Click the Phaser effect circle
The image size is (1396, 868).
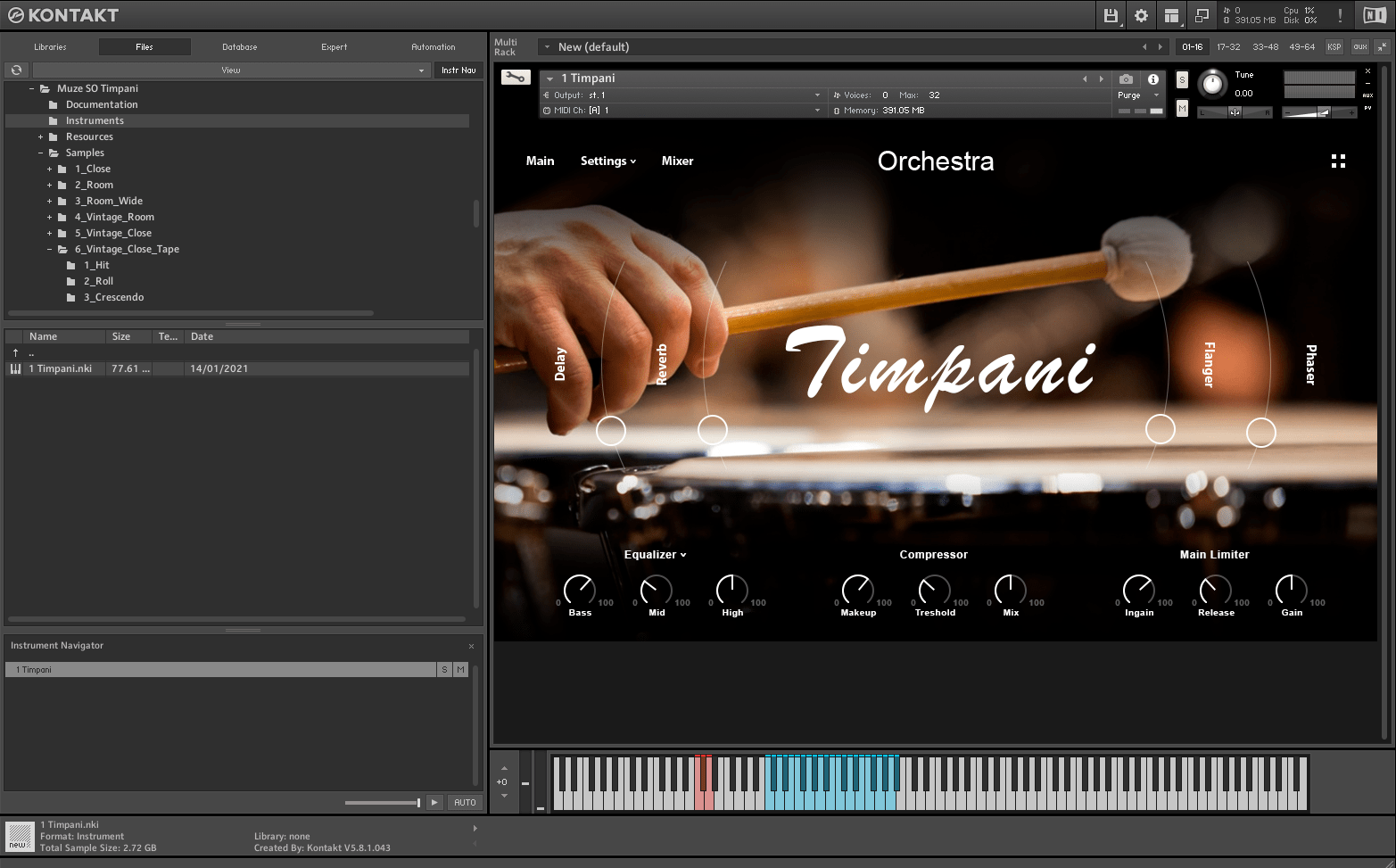(1261, 433)
